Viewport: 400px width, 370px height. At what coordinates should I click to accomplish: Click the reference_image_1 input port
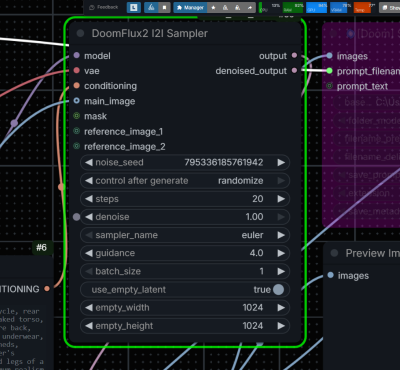click(77, 131)
